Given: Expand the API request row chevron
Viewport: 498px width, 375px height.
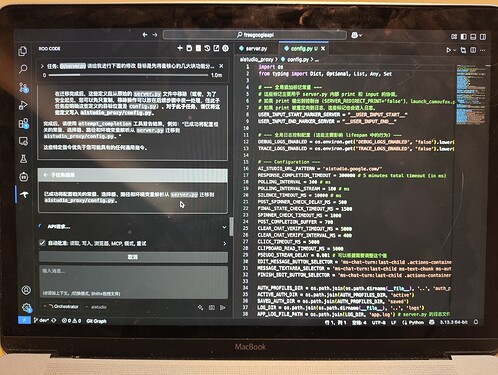Looking at the screenshot, I should [x=224, y=227].
